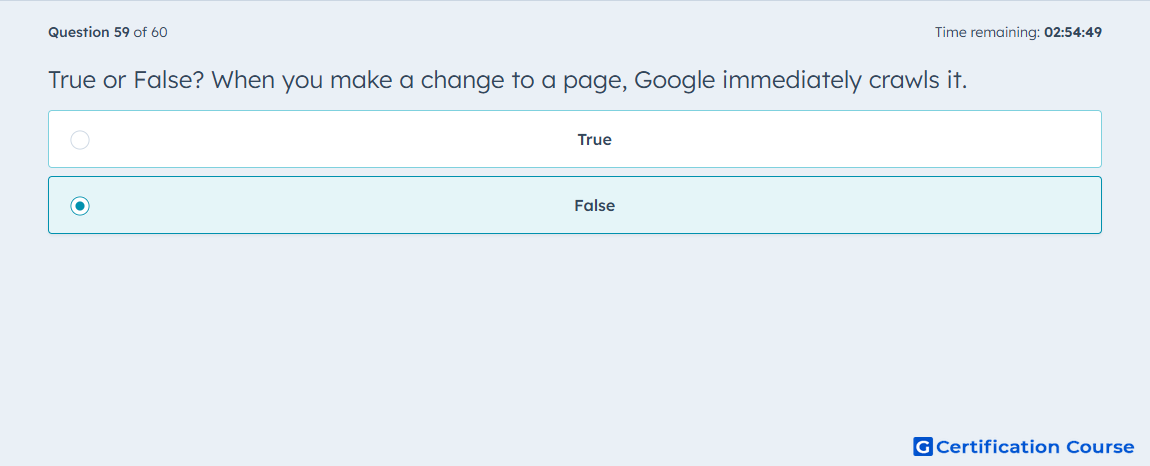Choose the white True answer card
Screen dimensions: 1150x466
[575, 139]
